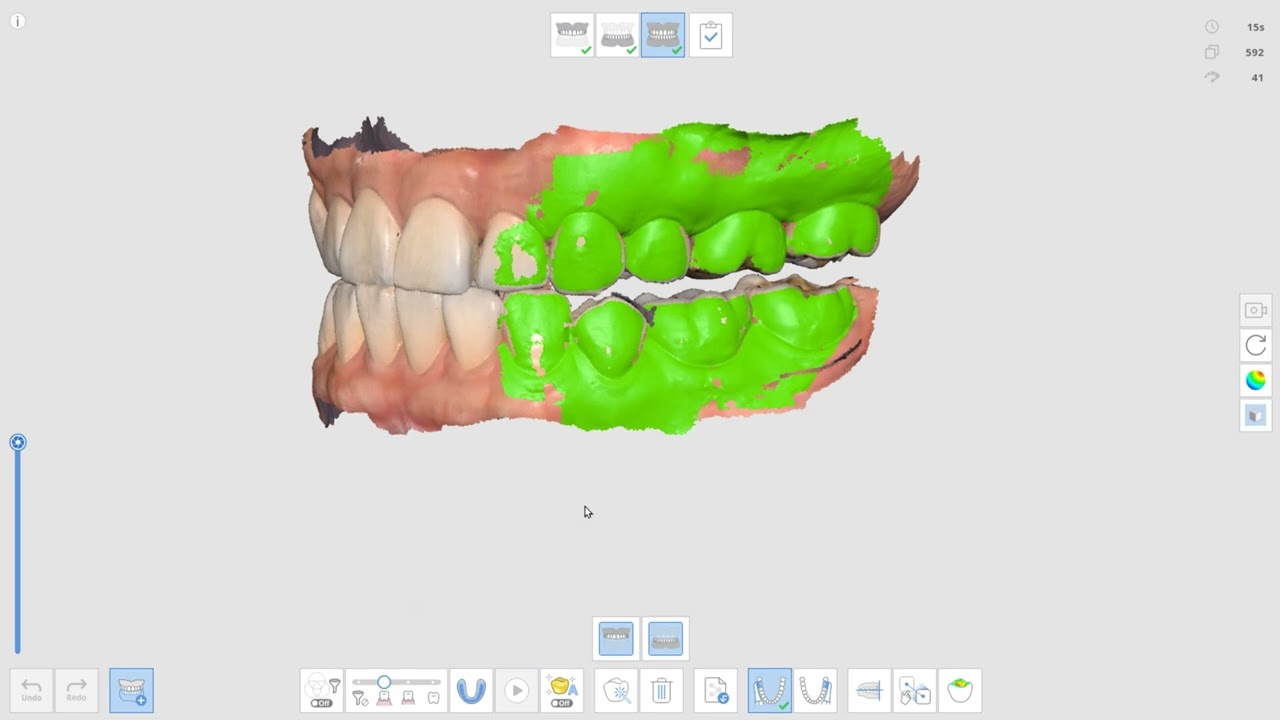
Task: Open the blue arch scan guide tool
Action: [x=471, y=690]
